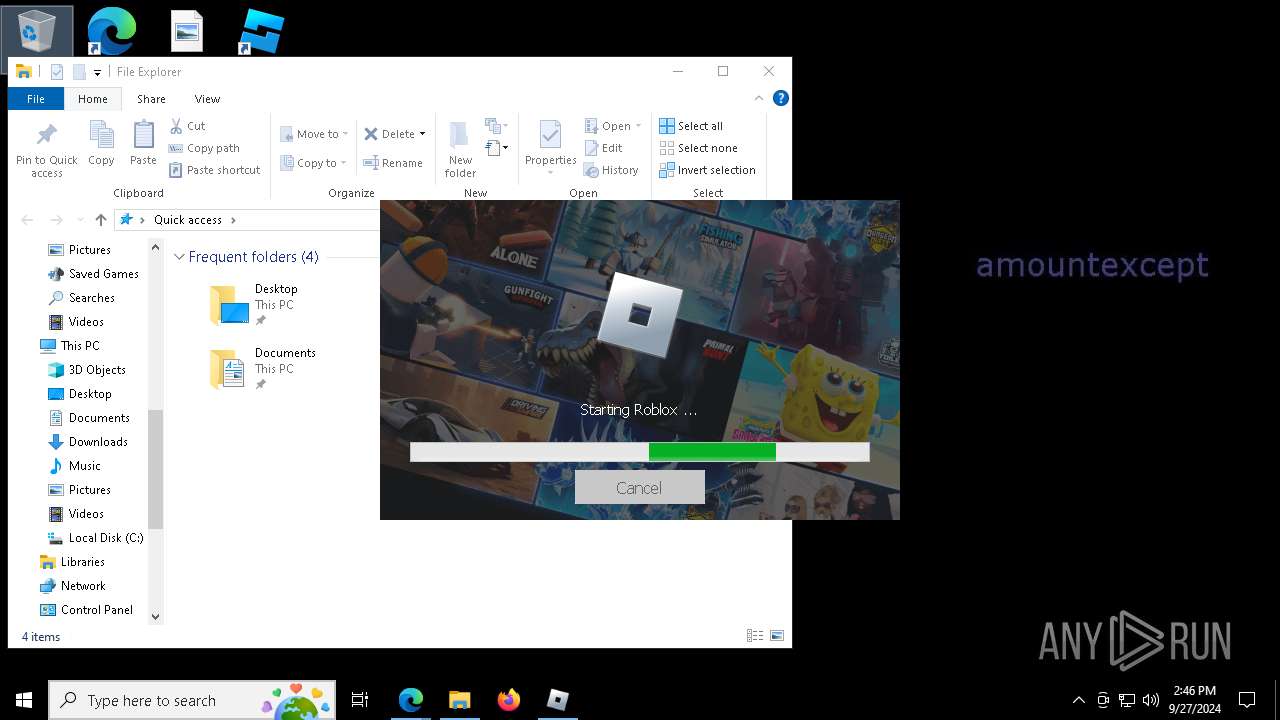Screen dimensions: 1280x720
Task: Open the Open command dropdown arrow
Action: [638, 126]
